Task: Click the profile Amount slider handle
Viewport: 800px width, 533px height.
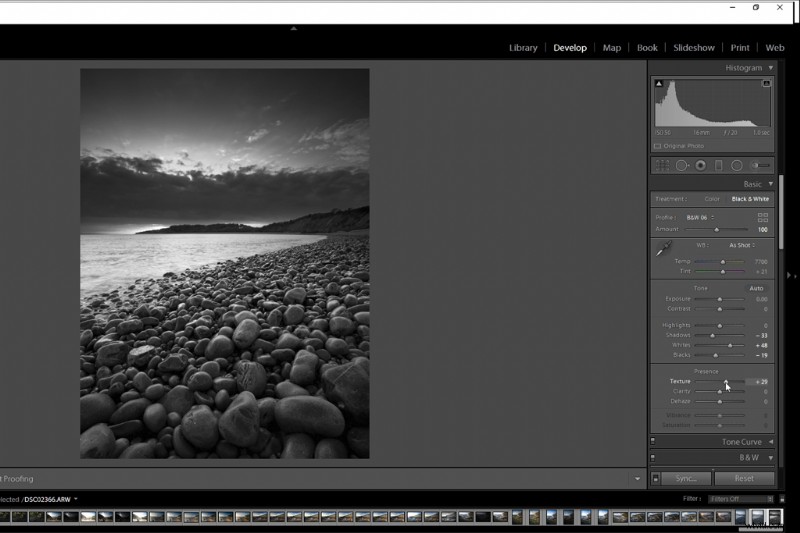Action: point(716,230)
